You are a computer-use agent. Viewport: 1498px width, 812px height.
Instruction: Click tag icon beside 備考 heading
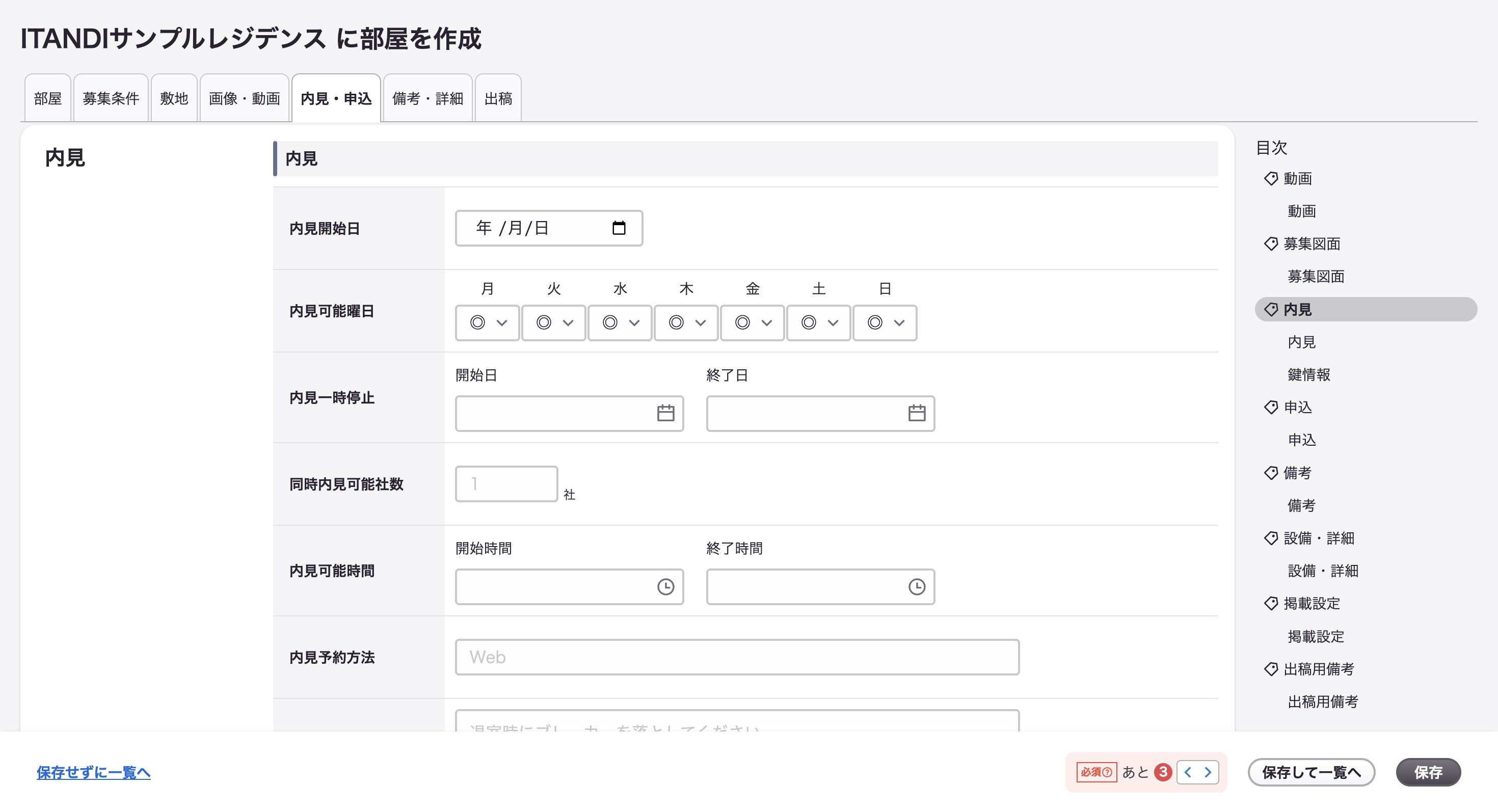[x=1271, y=473]
